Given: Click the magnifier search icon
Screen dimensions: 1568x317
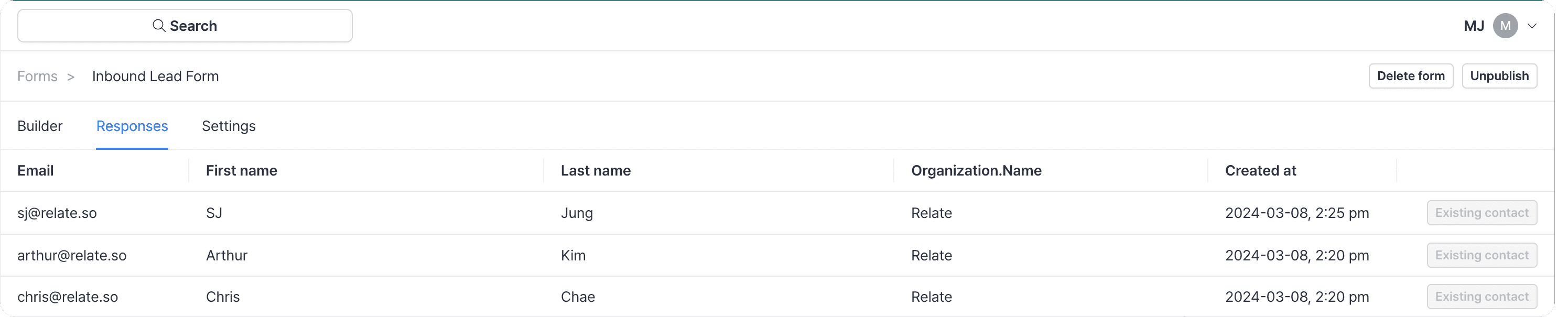Looking at the screenshot, I should pyautogui.click(x=159, y=26).
